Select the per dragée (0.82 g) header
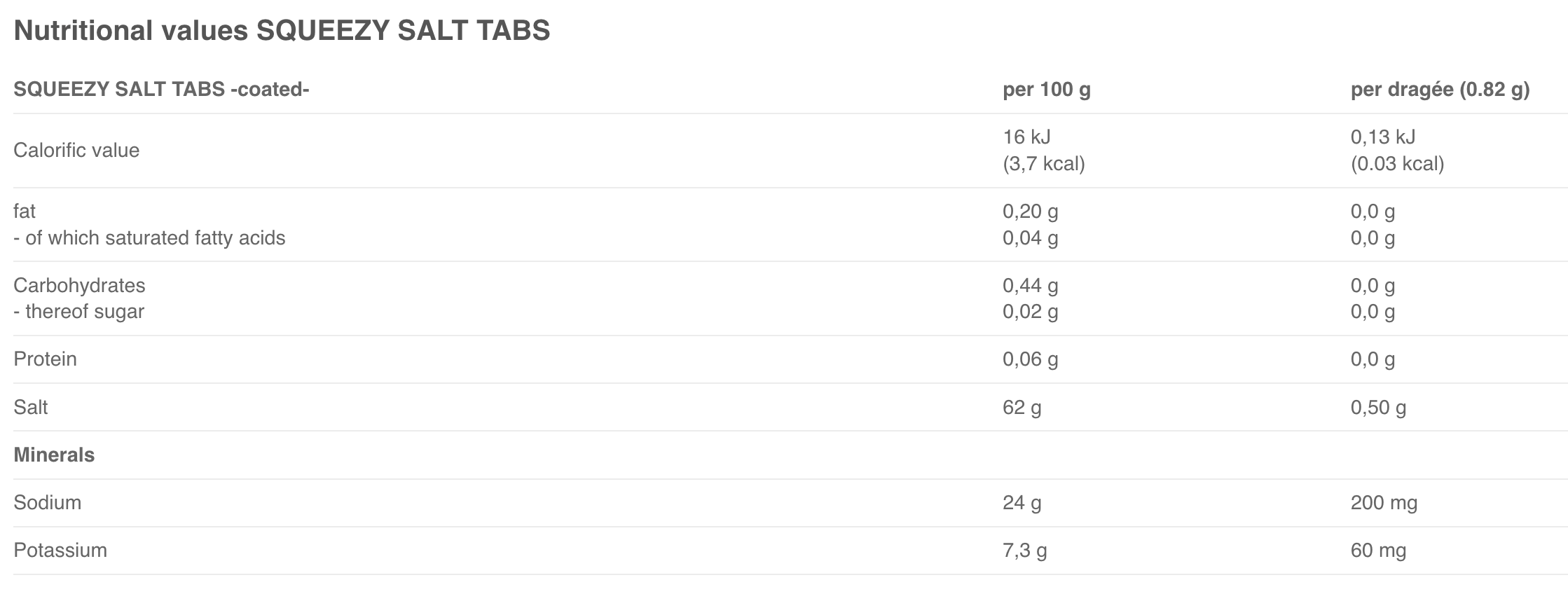This screenshot has height=601, width=1568. pos(1440,90)
